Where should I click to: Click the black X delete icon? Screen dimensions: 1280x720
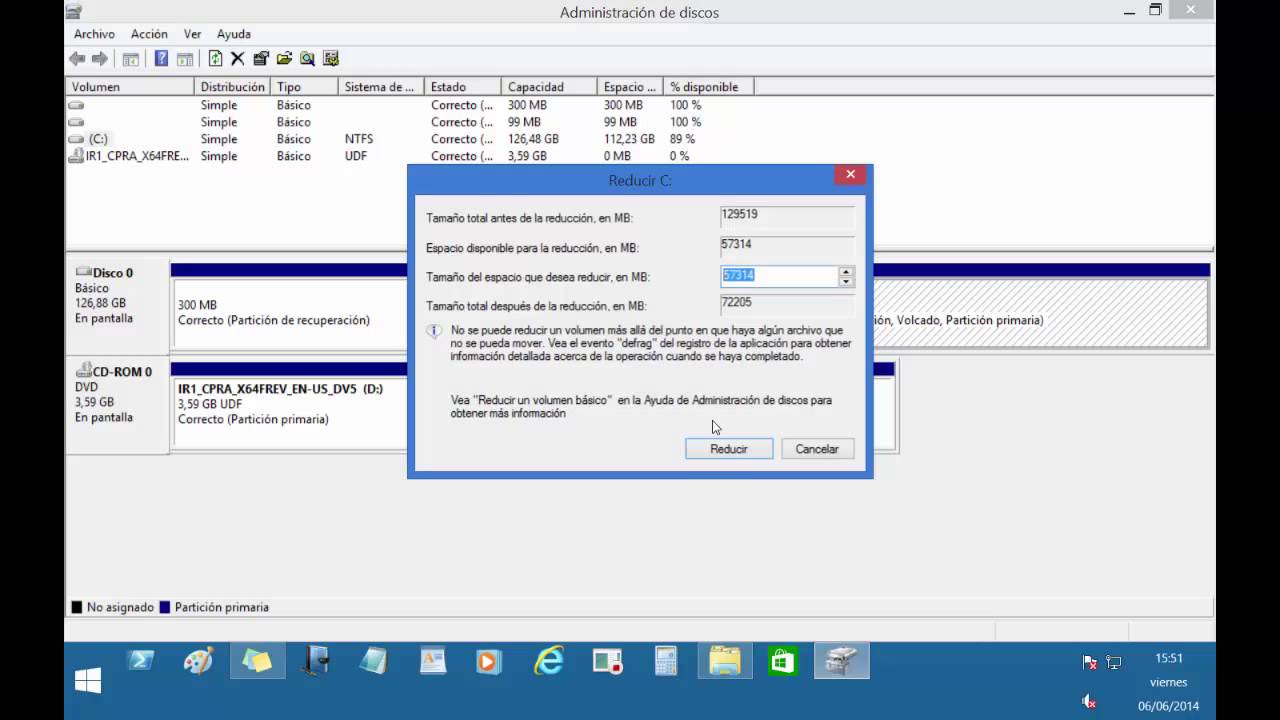238,59
